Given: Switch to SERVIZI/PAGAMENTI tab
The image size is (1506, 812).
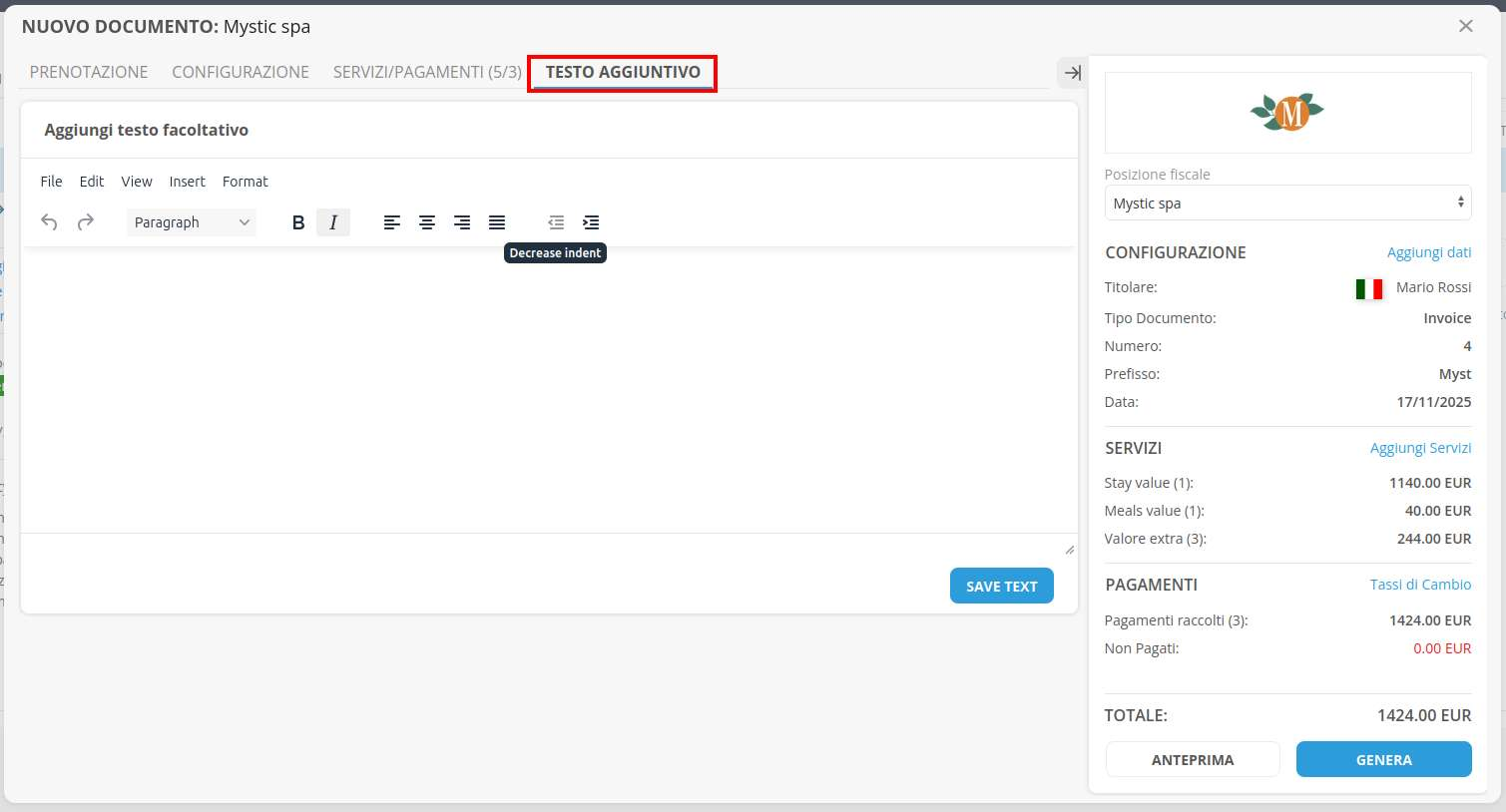Looking at the screenshot, I should coord(427,72).
